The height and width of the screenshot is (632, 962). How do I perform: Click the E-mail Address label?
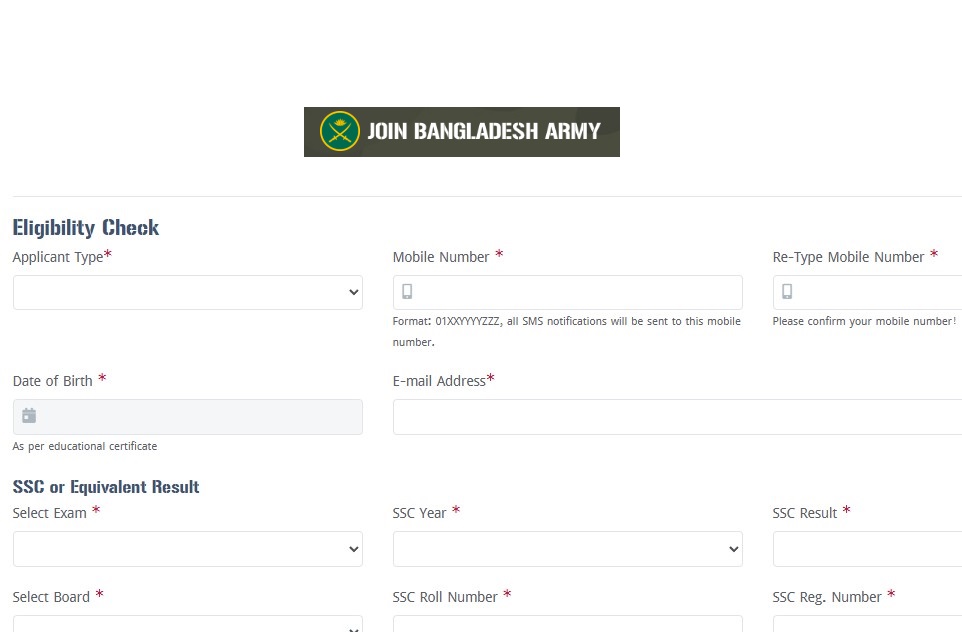(439, 381)
